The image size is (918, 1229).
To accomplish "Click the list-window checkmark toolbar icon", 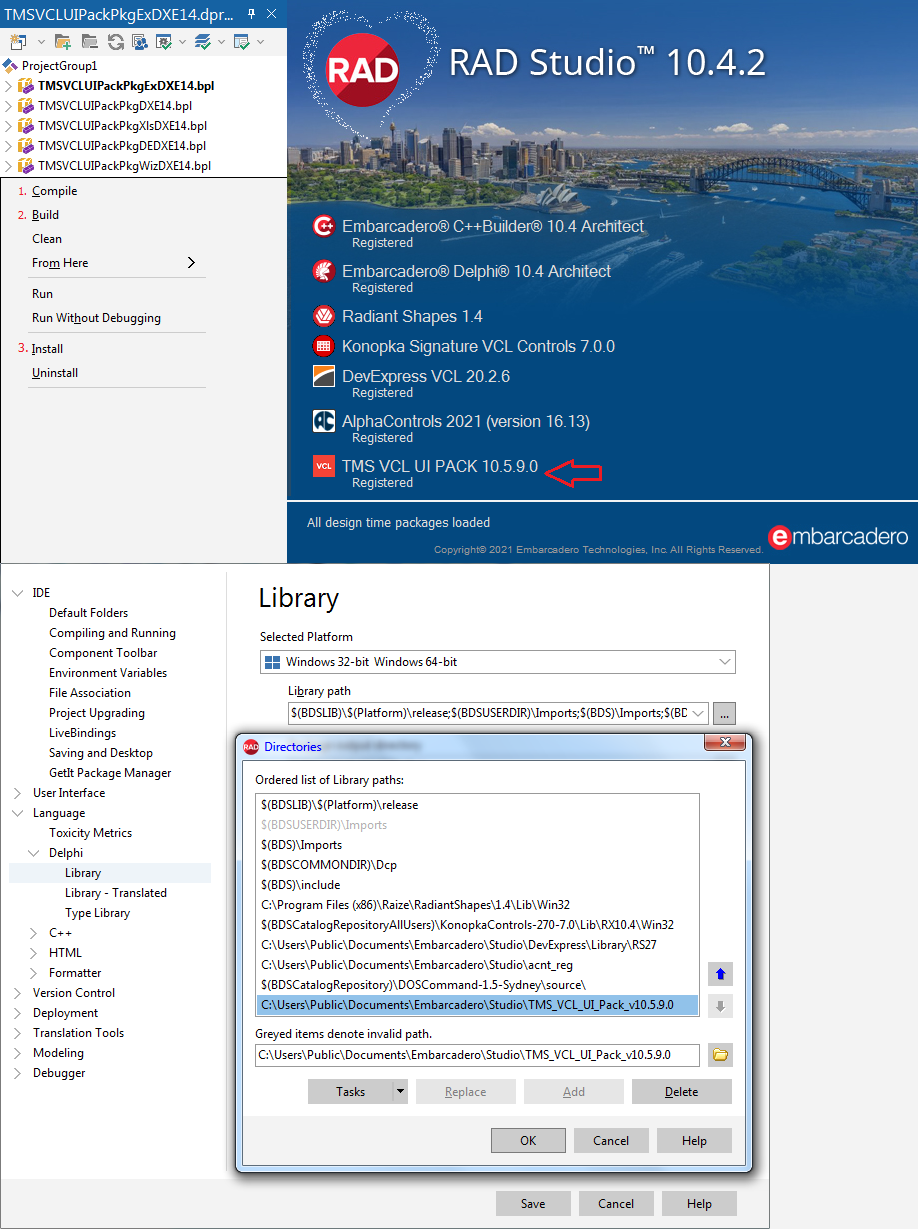I will click(x=241, y=41).
